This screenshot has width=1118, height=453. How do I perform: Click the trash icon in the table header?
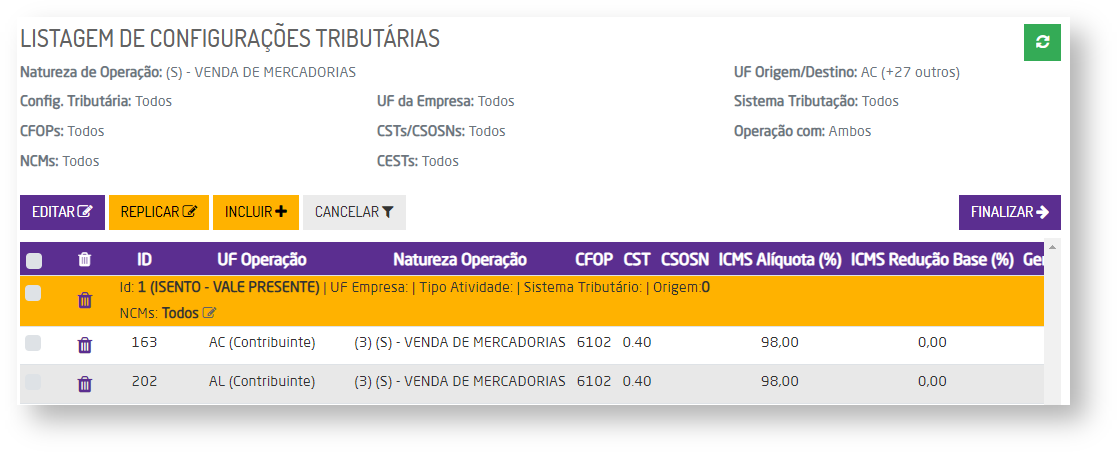click(x=85, y=260)
